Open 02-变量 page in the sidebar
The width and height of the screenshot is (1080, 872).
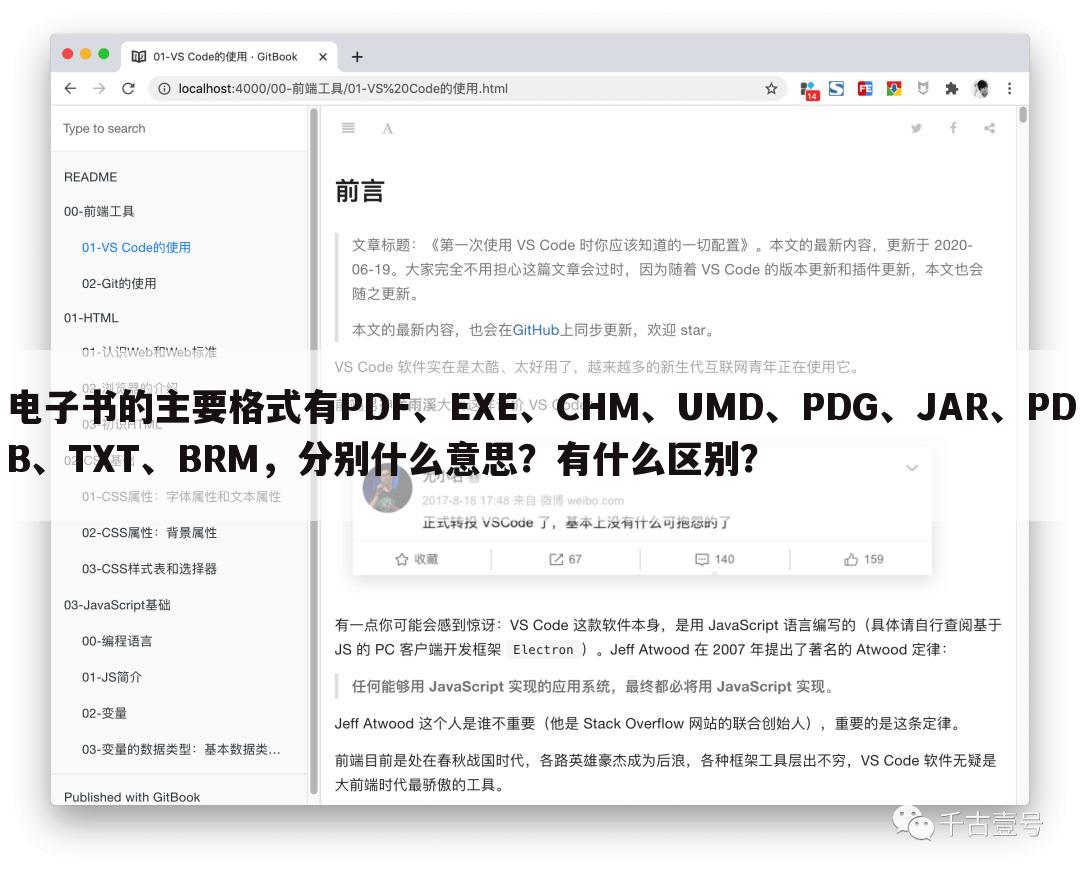(x=104, y=713)
